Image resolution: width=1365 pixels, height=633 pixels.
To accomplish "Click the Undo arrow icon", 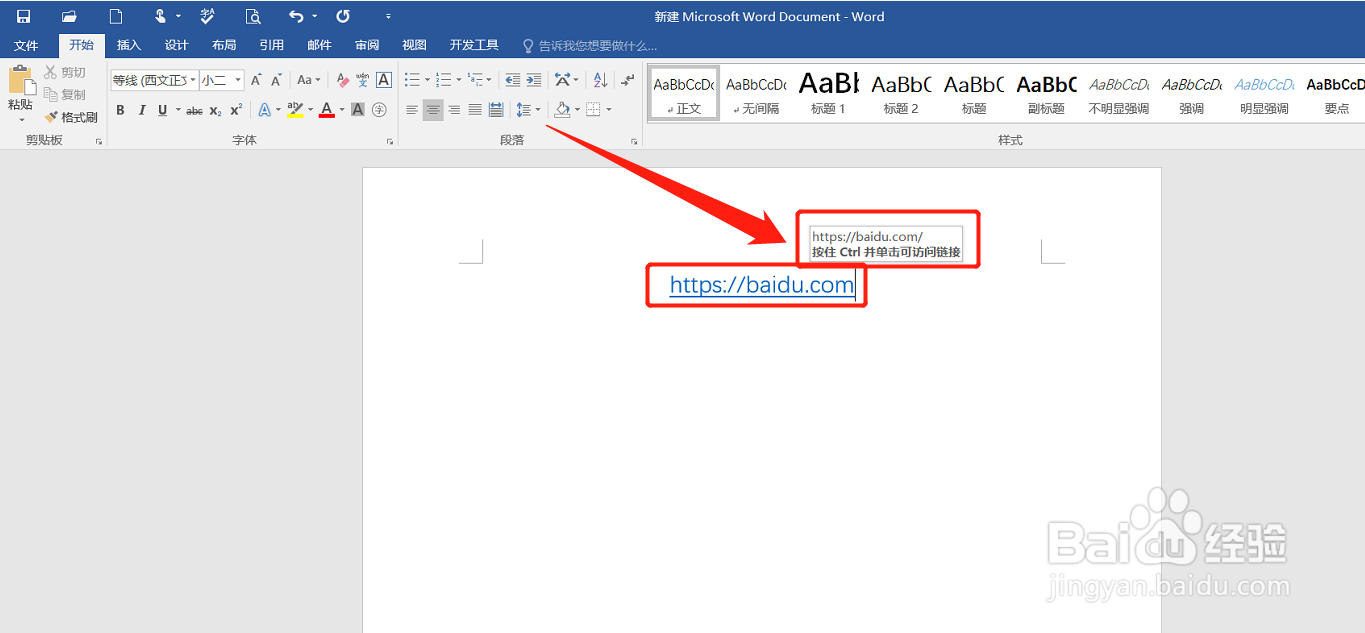I will click(x=296, y=16).
